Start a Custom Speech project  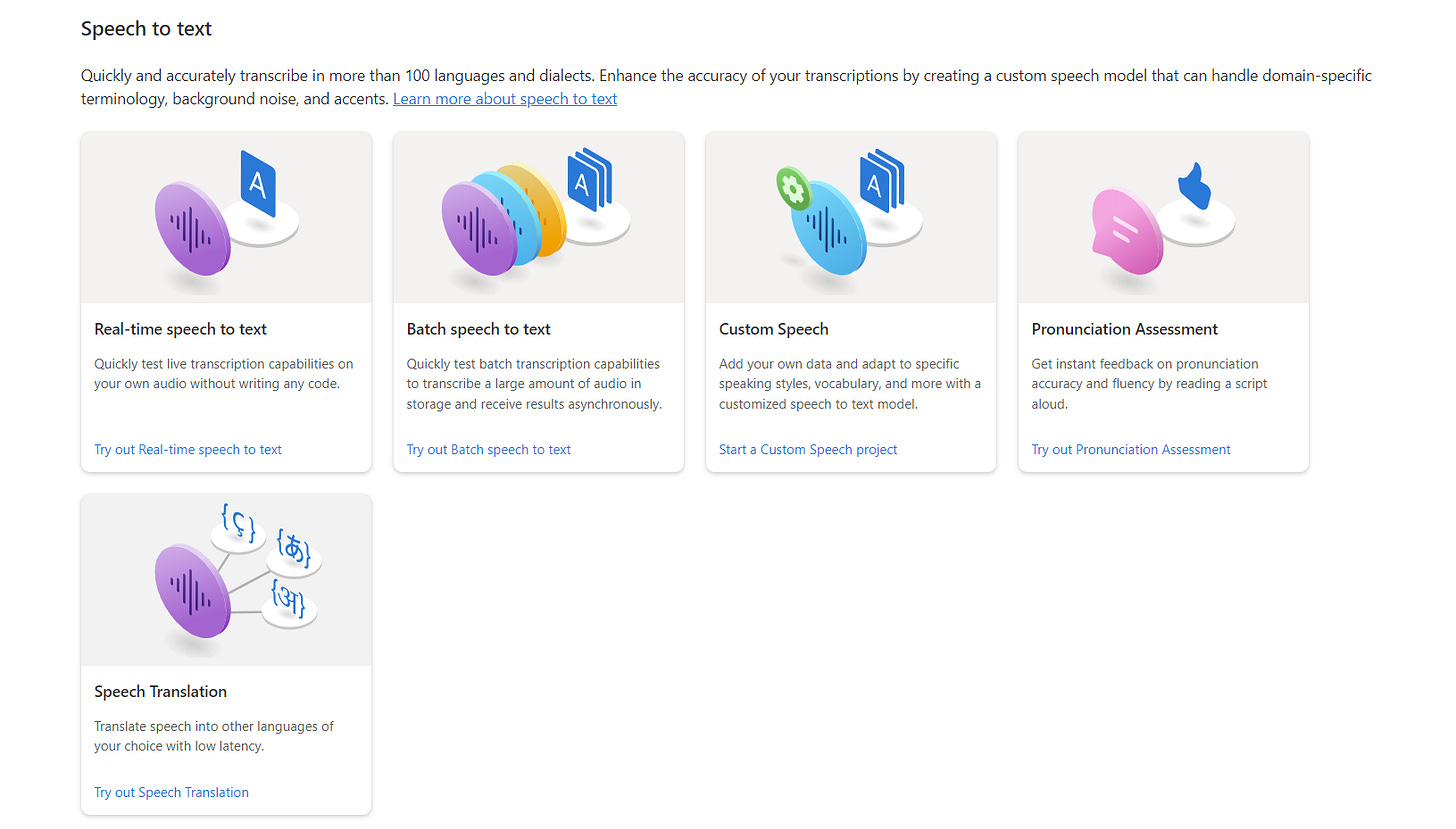[x=807, y=449]
